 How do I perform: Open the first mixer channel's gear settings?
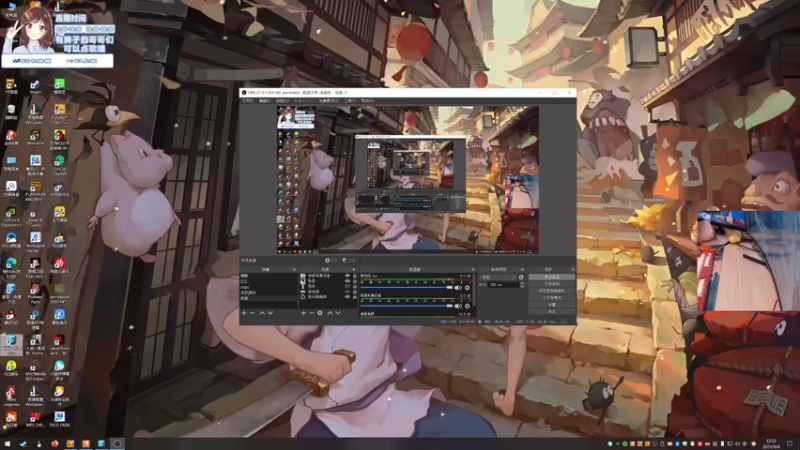click(467, 288)
